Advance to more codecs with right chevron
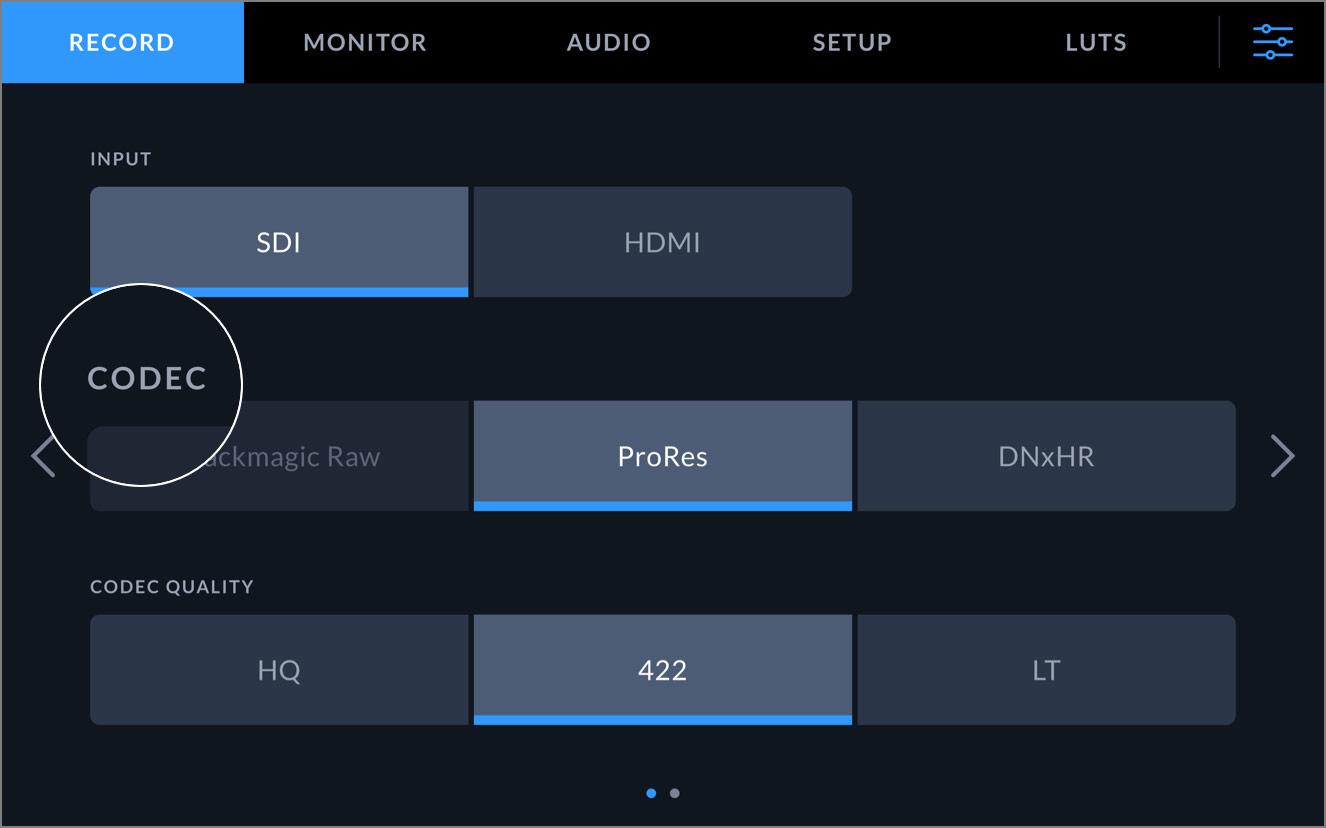 coord(1282,455)
